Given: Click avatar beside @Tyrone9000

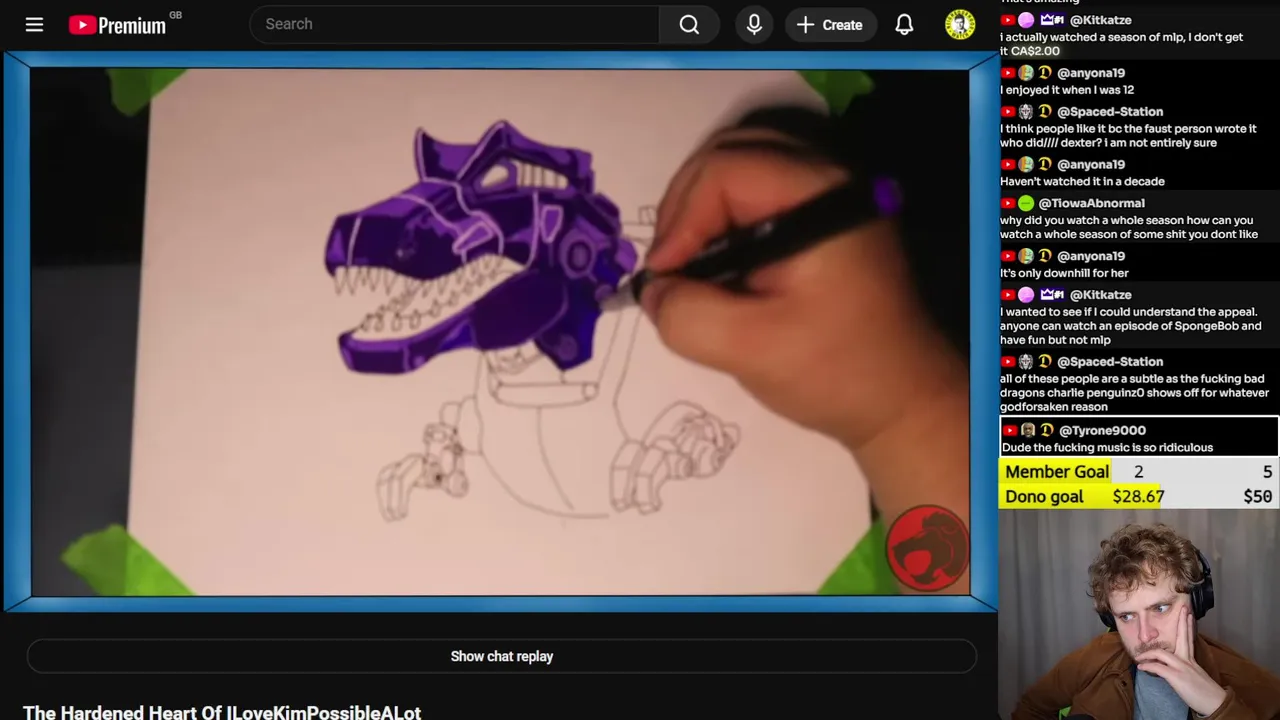Looking at the screenshot, I should (x=1028, y=431).
